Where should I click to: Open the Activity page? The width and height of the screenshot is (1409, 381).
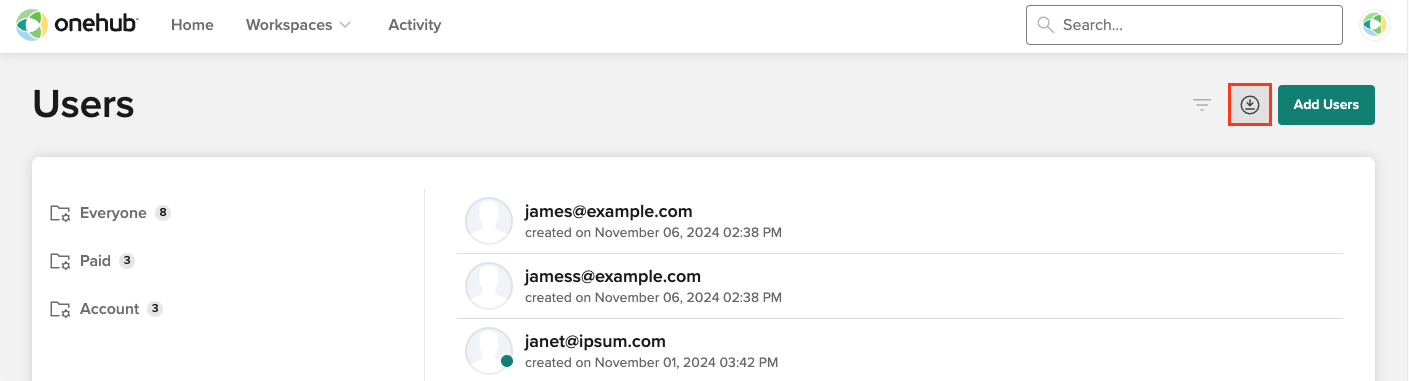pyautogui.click(x=415, y=25)
